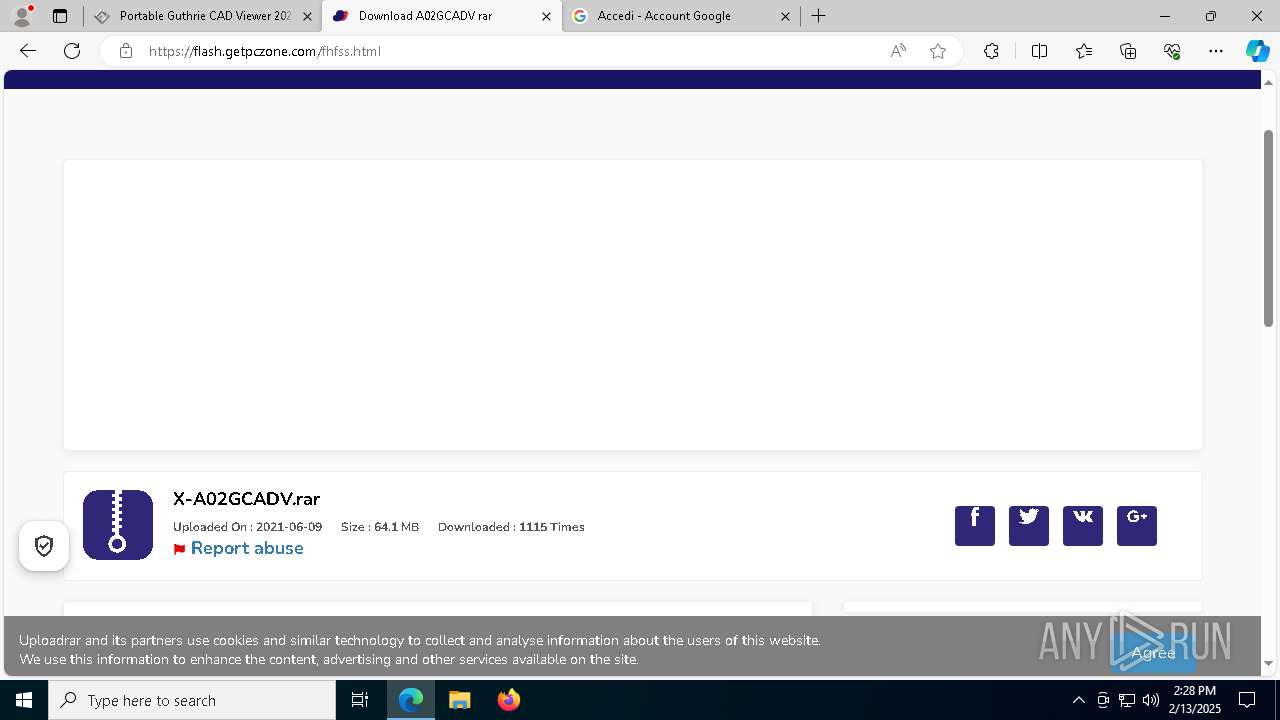This screenshot has height=720, width=1280.
Task: Share file on VK
Action: click(1083, 526)
